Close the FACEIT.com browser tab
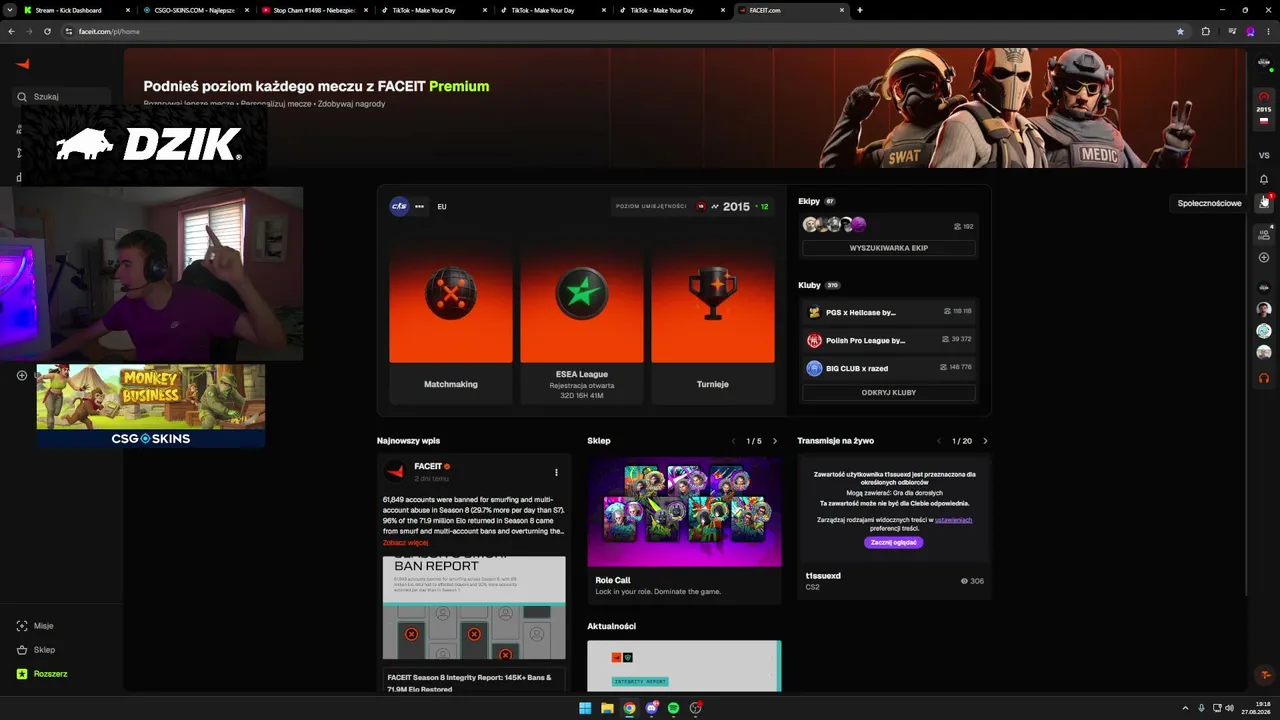The height and width of the screenshot is (720, 1280). click(x=843, y=10)
